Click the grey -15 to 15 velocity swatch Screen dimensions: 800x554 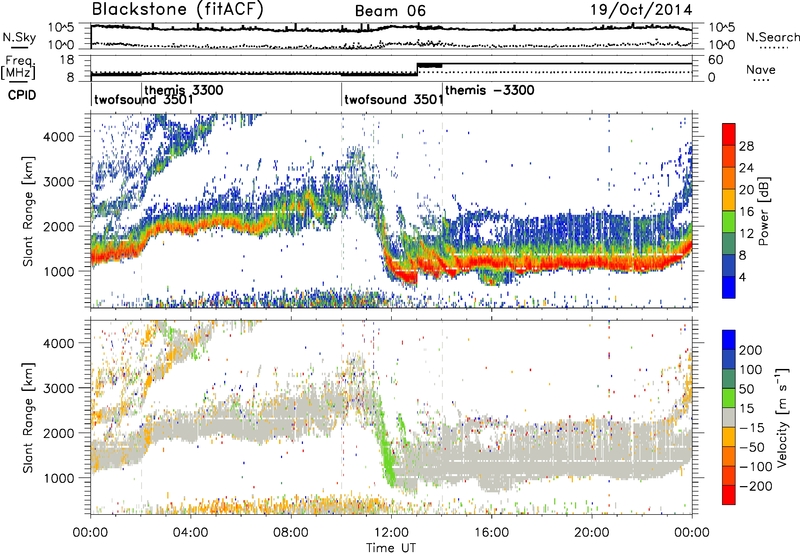(729, 418)
